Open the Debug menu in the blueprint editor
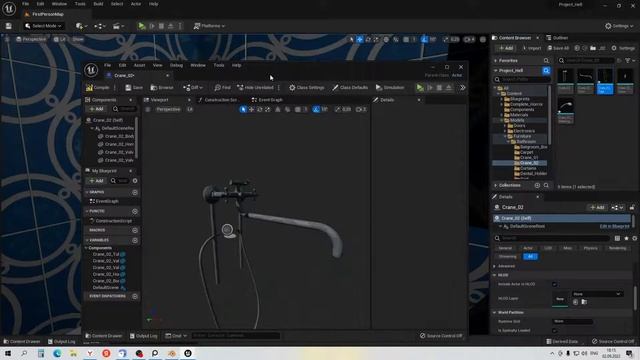This screenshot has width=640, height=360. (x=176, y=65)
